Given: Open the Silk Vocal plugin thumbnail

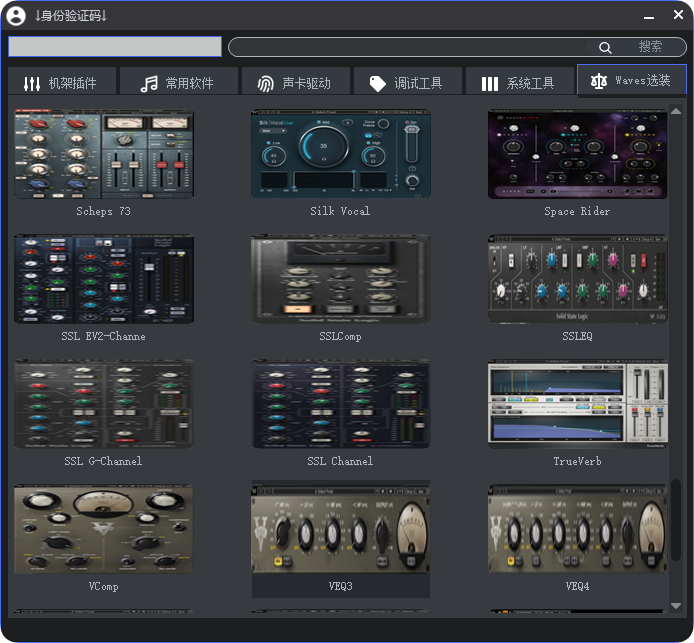Looking at the screenshot, I should (341, 154).
